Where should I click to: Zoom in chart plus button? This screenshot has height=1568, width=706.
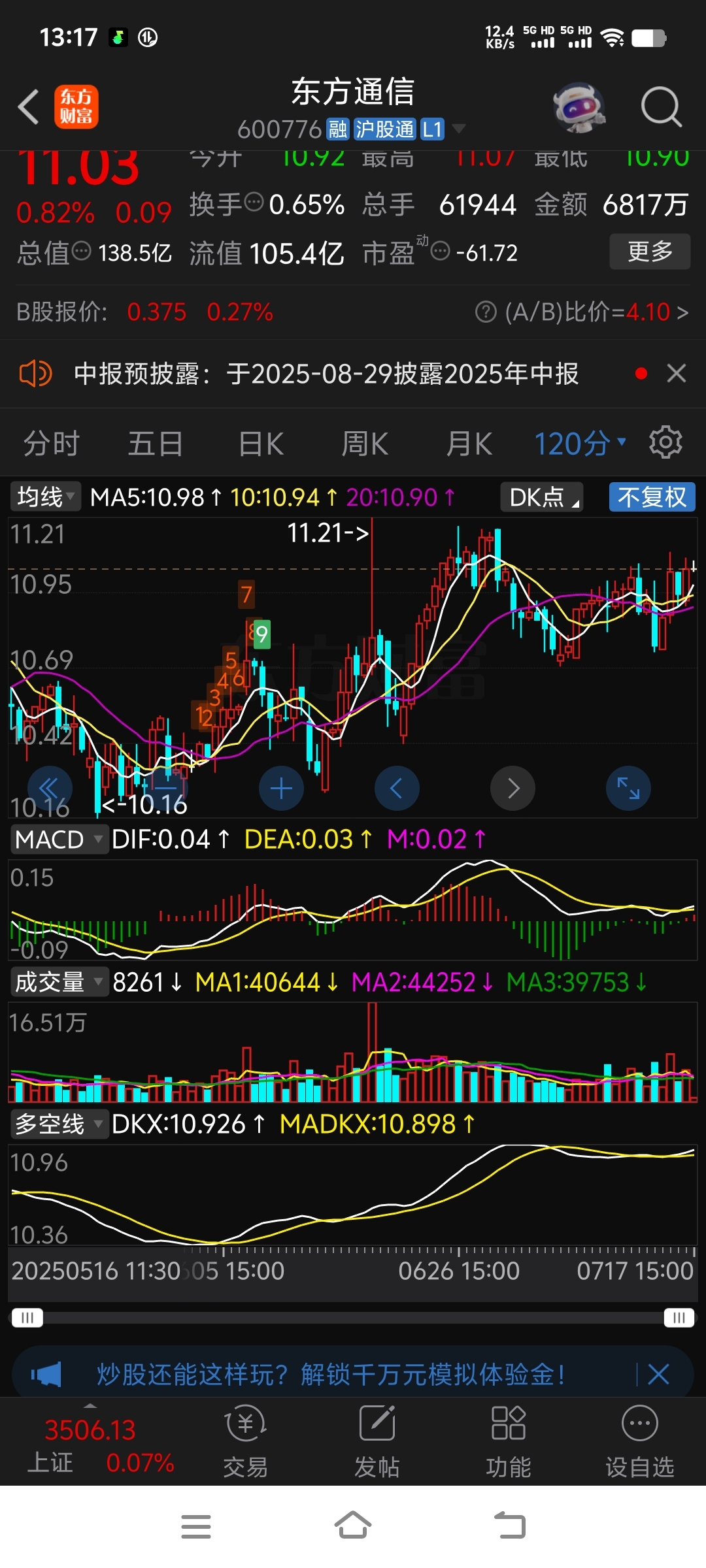click(x=281, y=789)
